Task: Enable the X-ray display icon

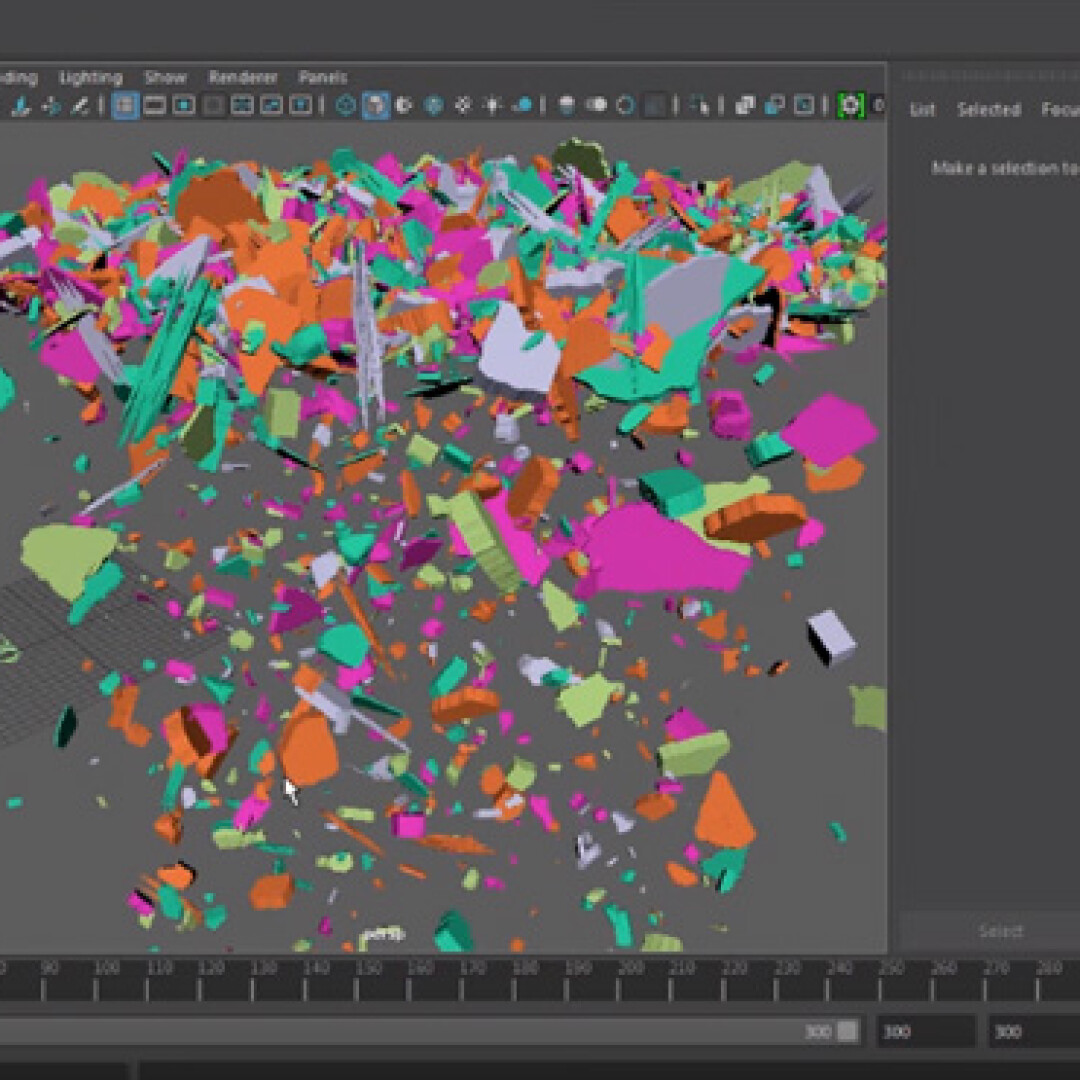Action: point(745,105)
